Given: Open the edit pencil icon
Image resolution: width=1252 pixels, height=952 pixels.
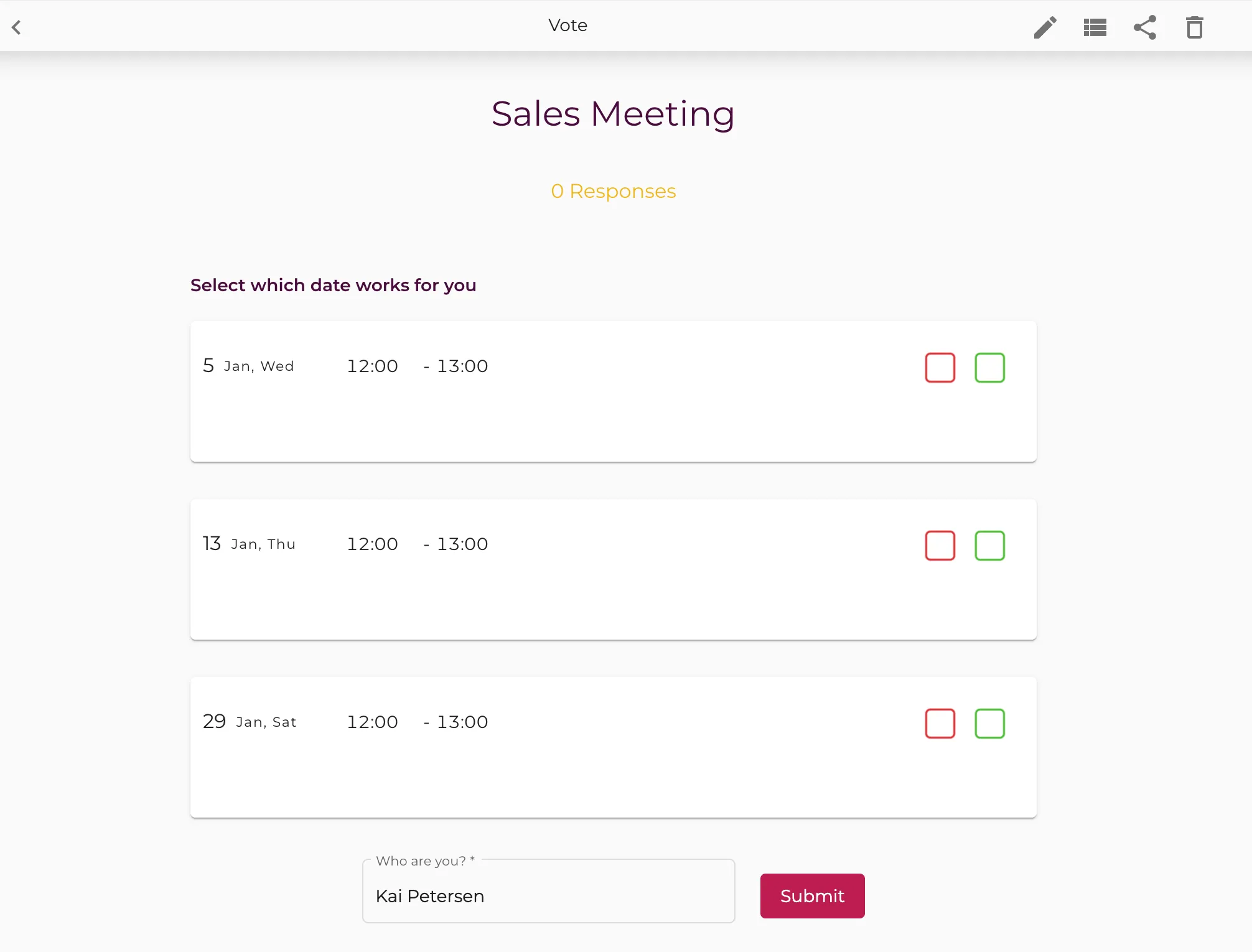Looking at the screenshot, I should (x=1045, y=27).
